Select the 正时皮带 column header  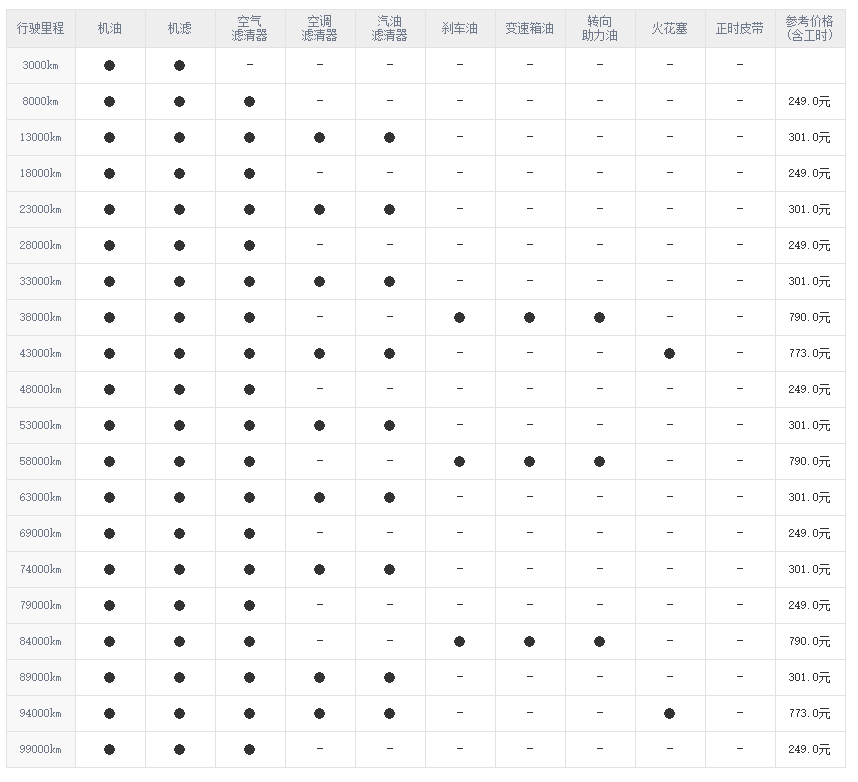[x=739, y=28]
